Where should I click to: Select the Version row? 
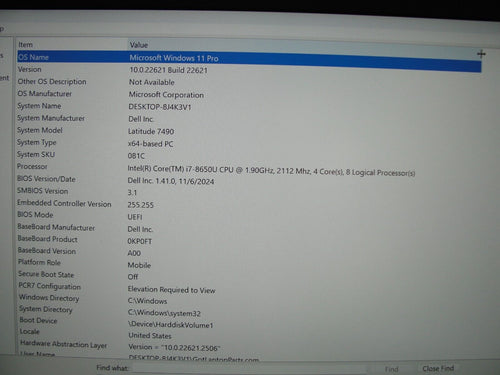click(249, 71)
